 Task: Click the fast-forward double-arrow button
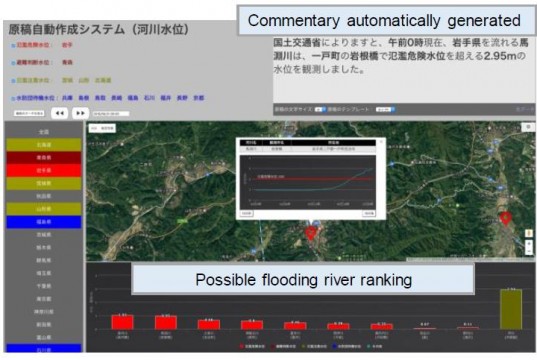point(80,113)
